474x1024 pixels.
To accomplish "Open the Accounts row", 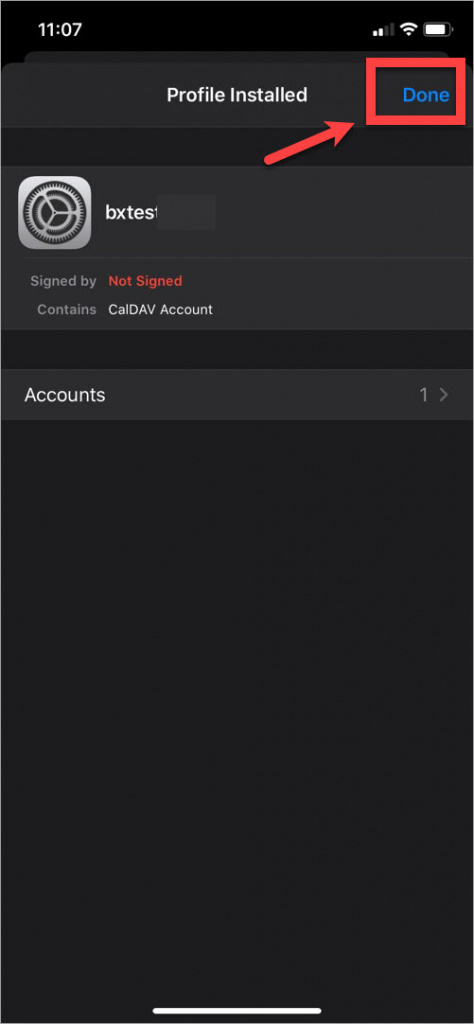I will (x=237, y=394).
